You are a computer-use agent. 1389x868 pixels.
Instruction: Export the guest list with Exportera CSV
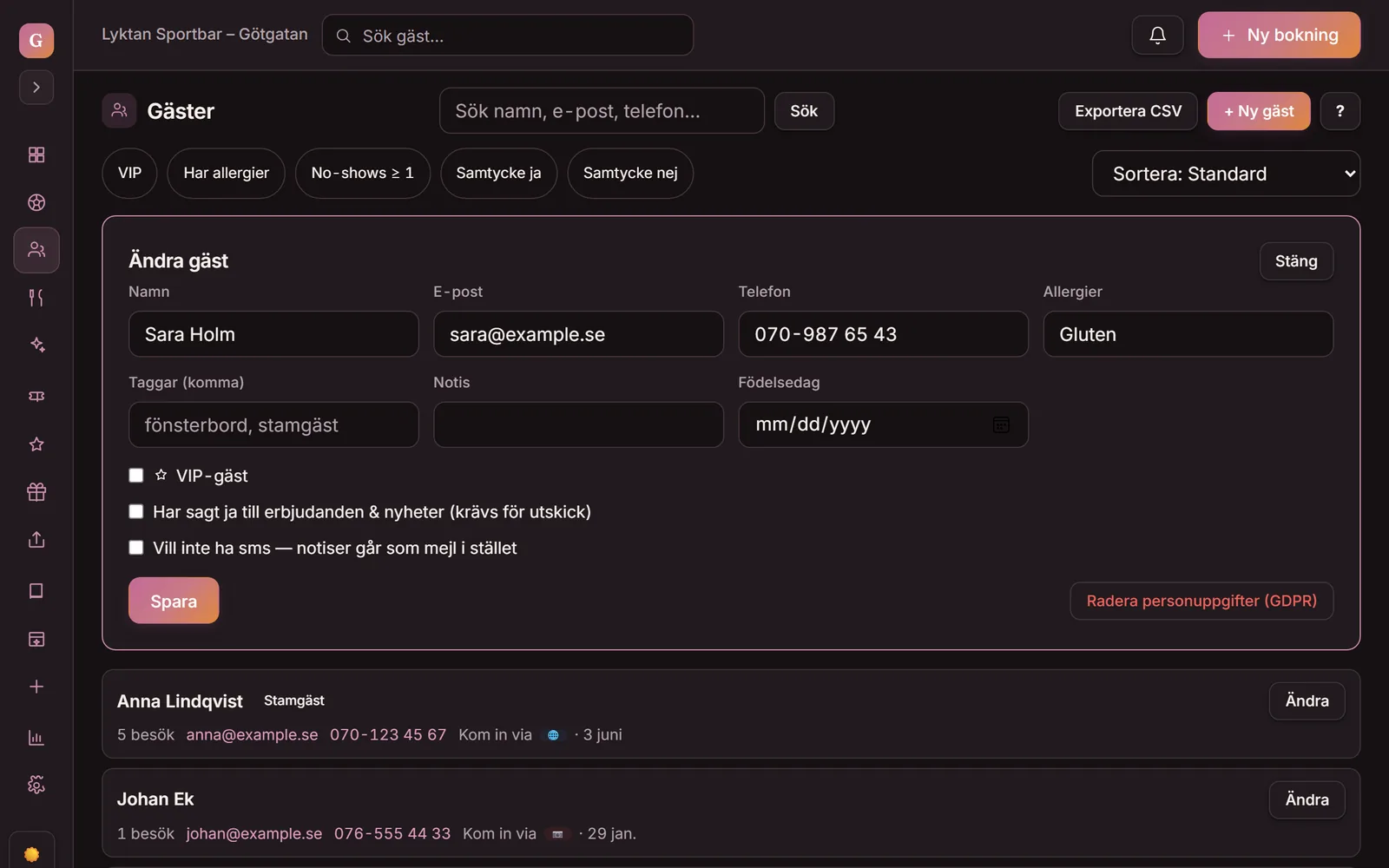1128,111
